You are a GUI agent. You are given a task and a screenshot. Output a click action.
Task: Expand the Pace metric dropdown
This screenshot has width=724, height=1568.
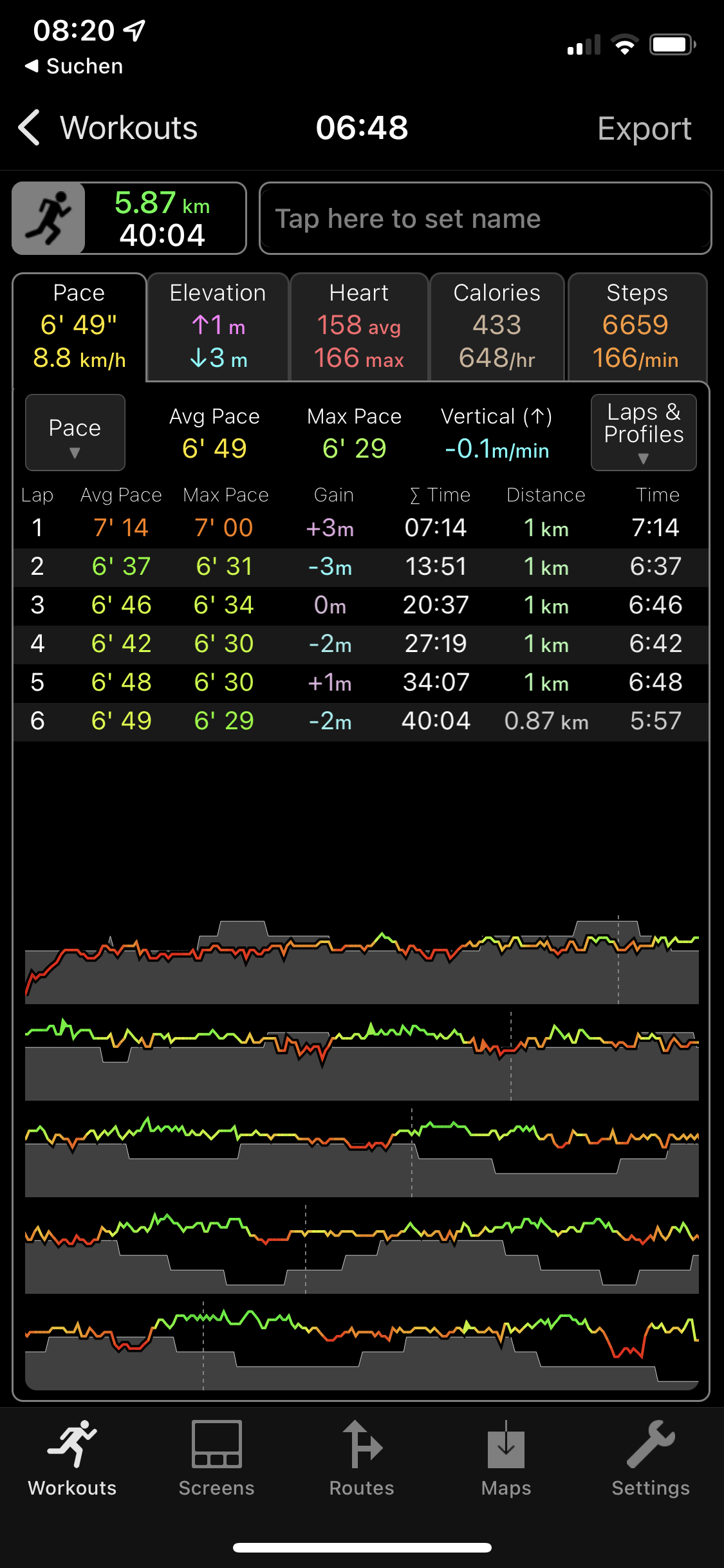tap(75, 433)
